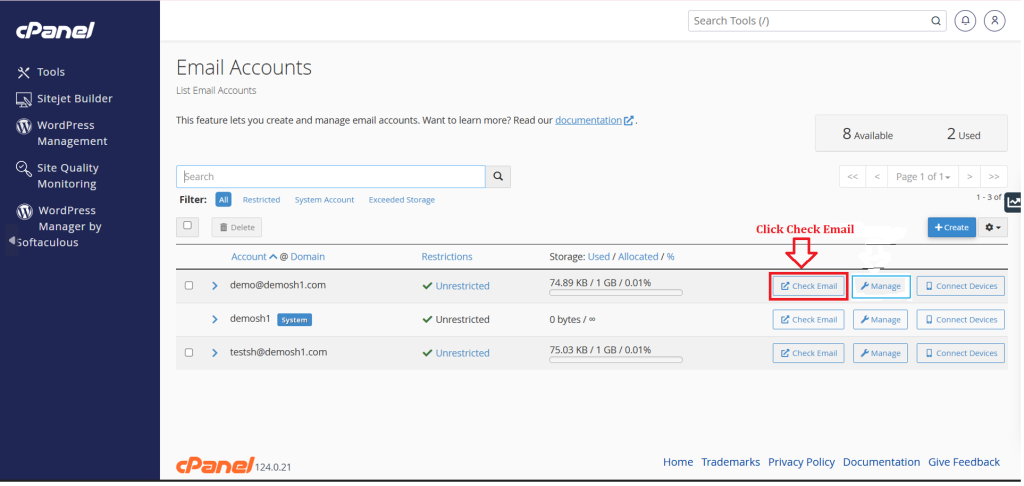Click the Delete button

236,227
